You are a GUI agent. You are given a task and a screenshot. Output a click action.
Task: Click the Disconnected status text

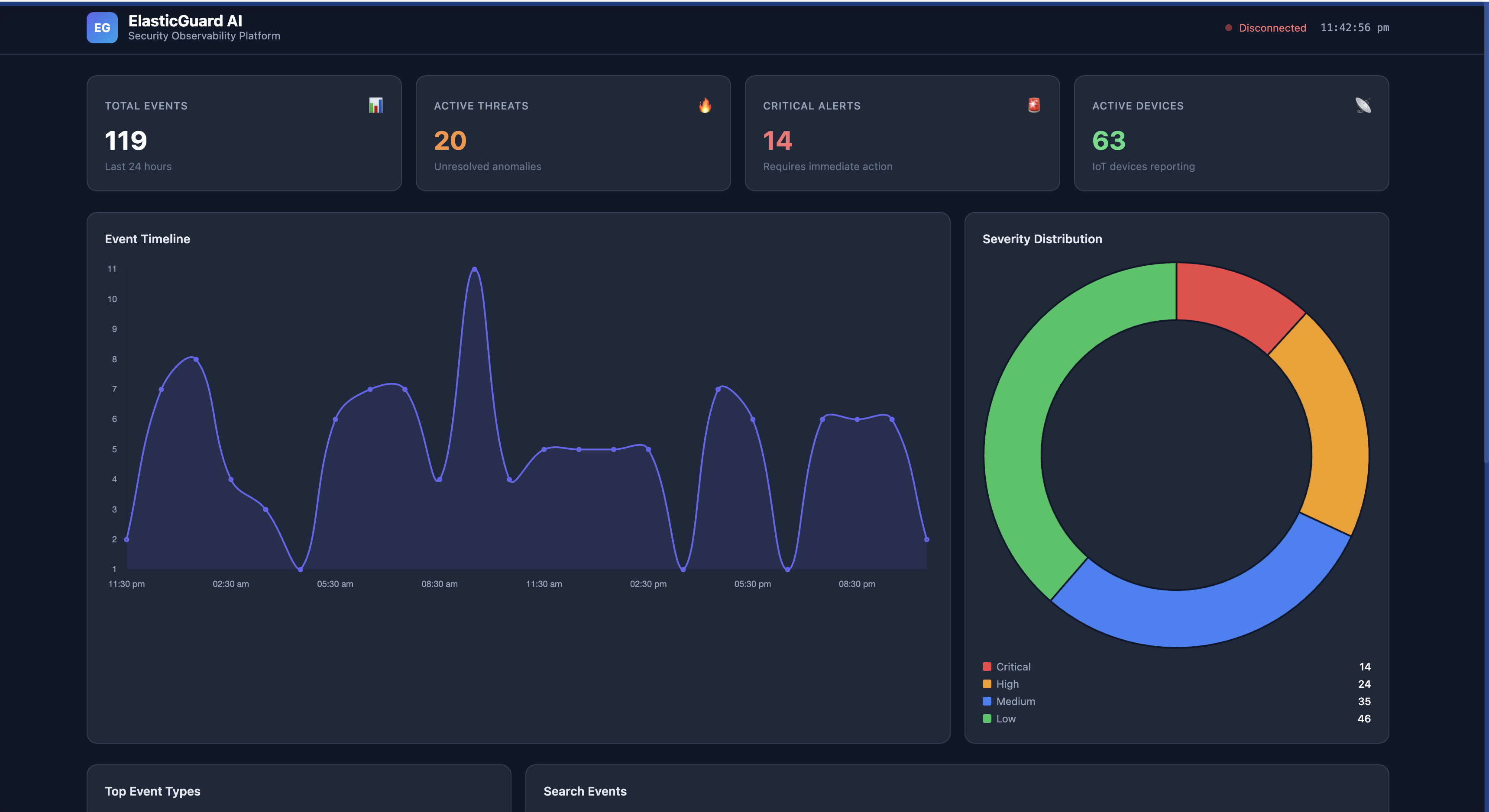[x=1272, y=28]
